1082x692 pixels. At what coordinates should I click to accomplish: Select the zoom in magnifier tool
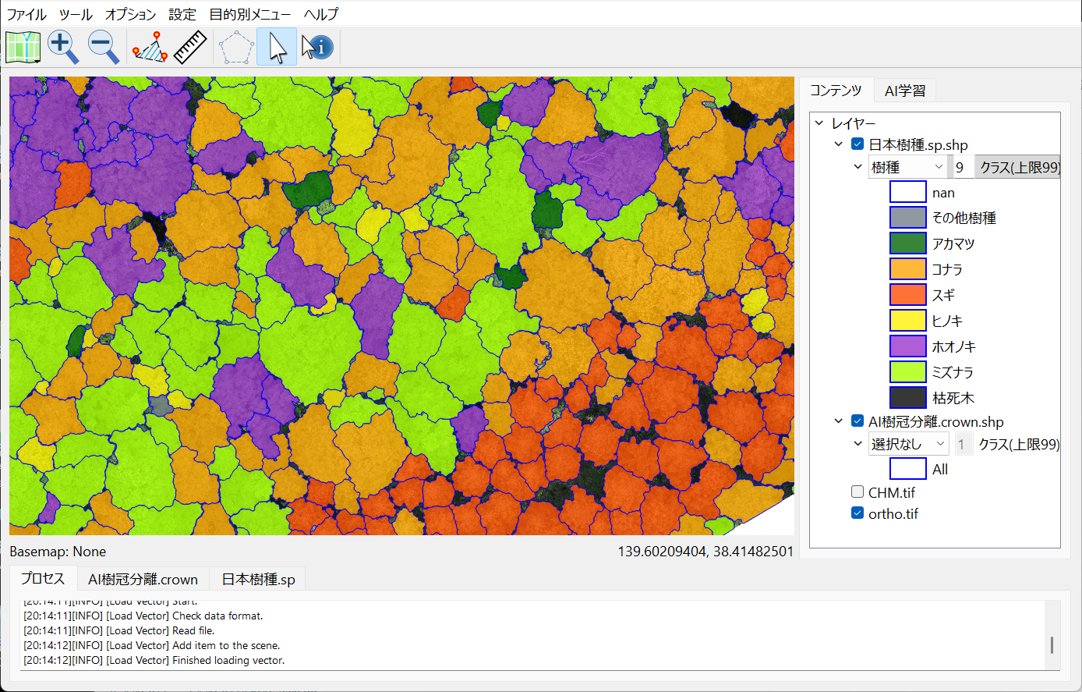[x=63, y=47]
